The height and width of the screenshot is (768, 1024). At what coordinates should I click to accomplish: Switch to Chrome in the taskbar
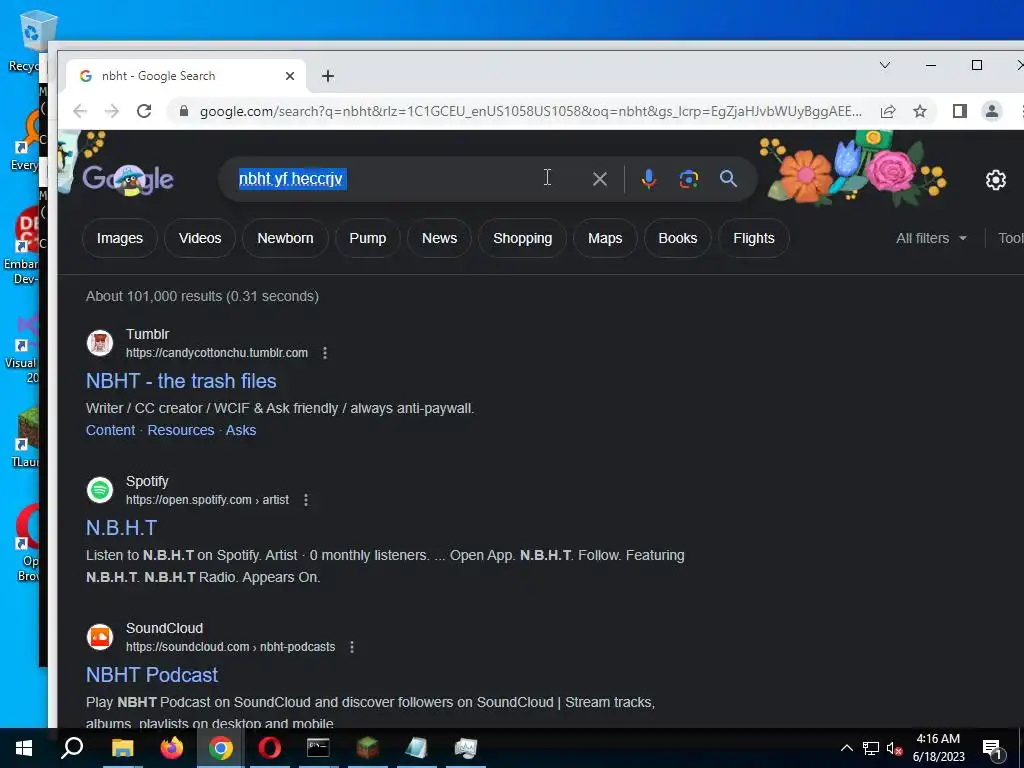pos(221,748)
